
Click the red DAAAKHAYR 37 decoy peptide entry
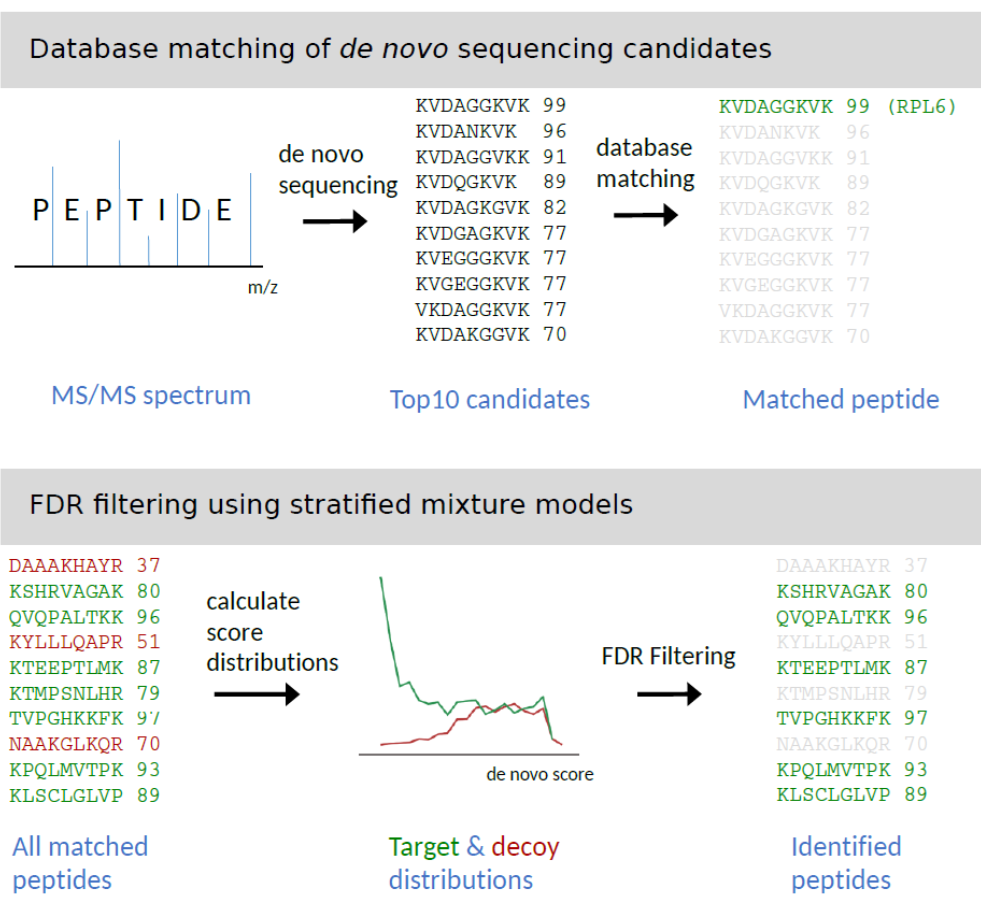pos(84,565)
